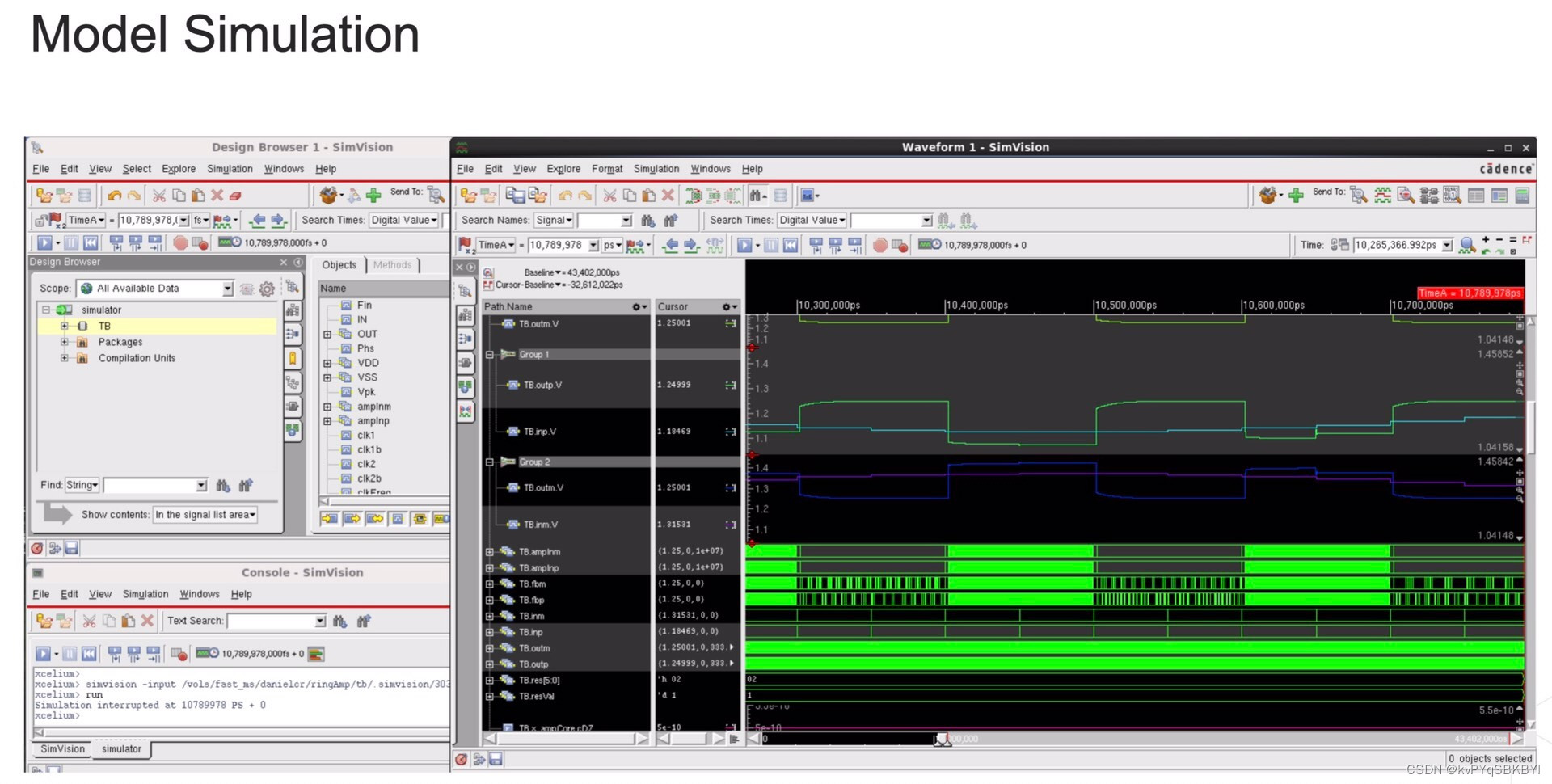
Task: Open the Select menu in Design Browser
Action: 137,169
